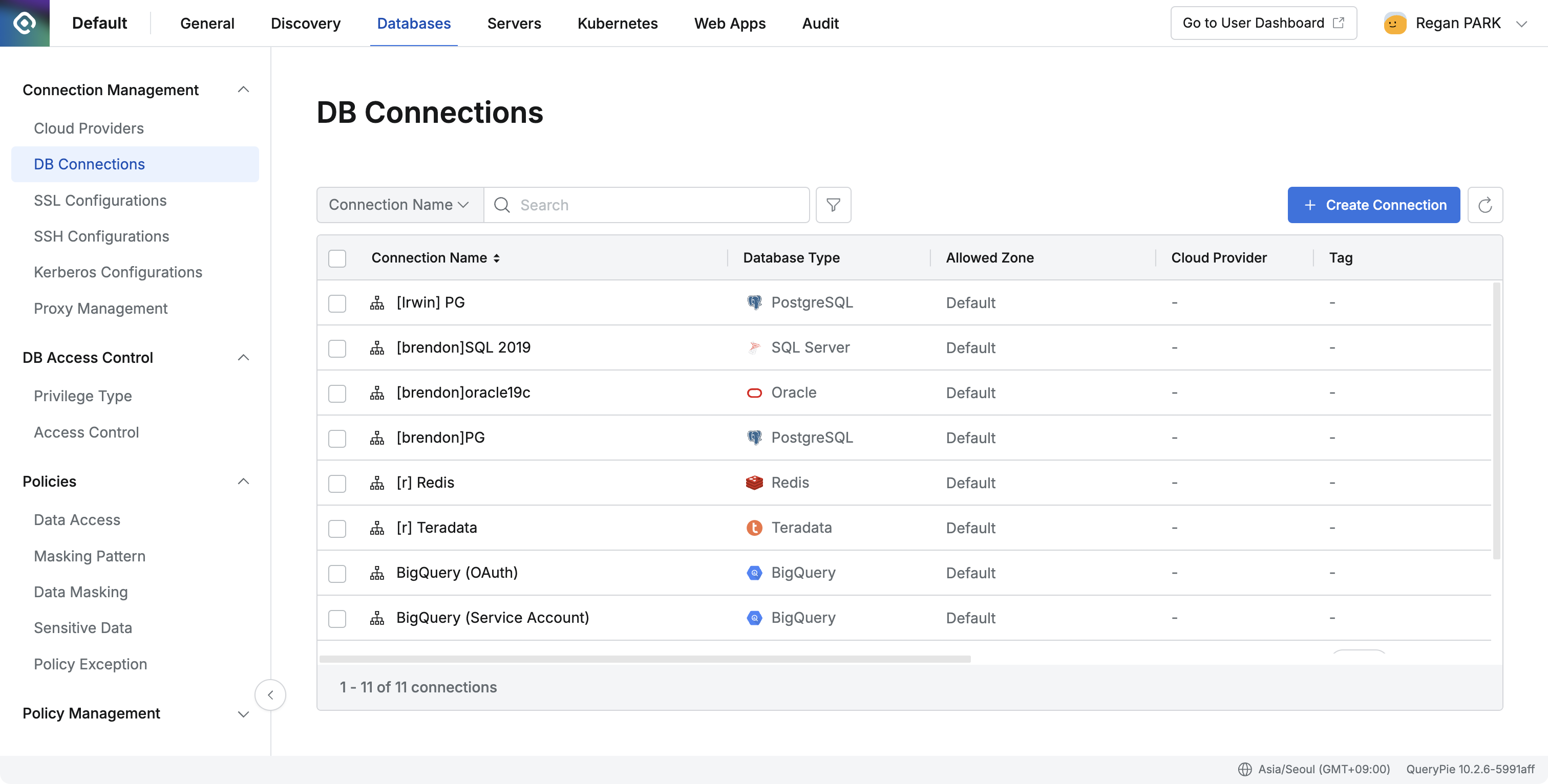Refresh the DB Connections list
This screenshot has width=1548, height=784.
pos(1485,205)
